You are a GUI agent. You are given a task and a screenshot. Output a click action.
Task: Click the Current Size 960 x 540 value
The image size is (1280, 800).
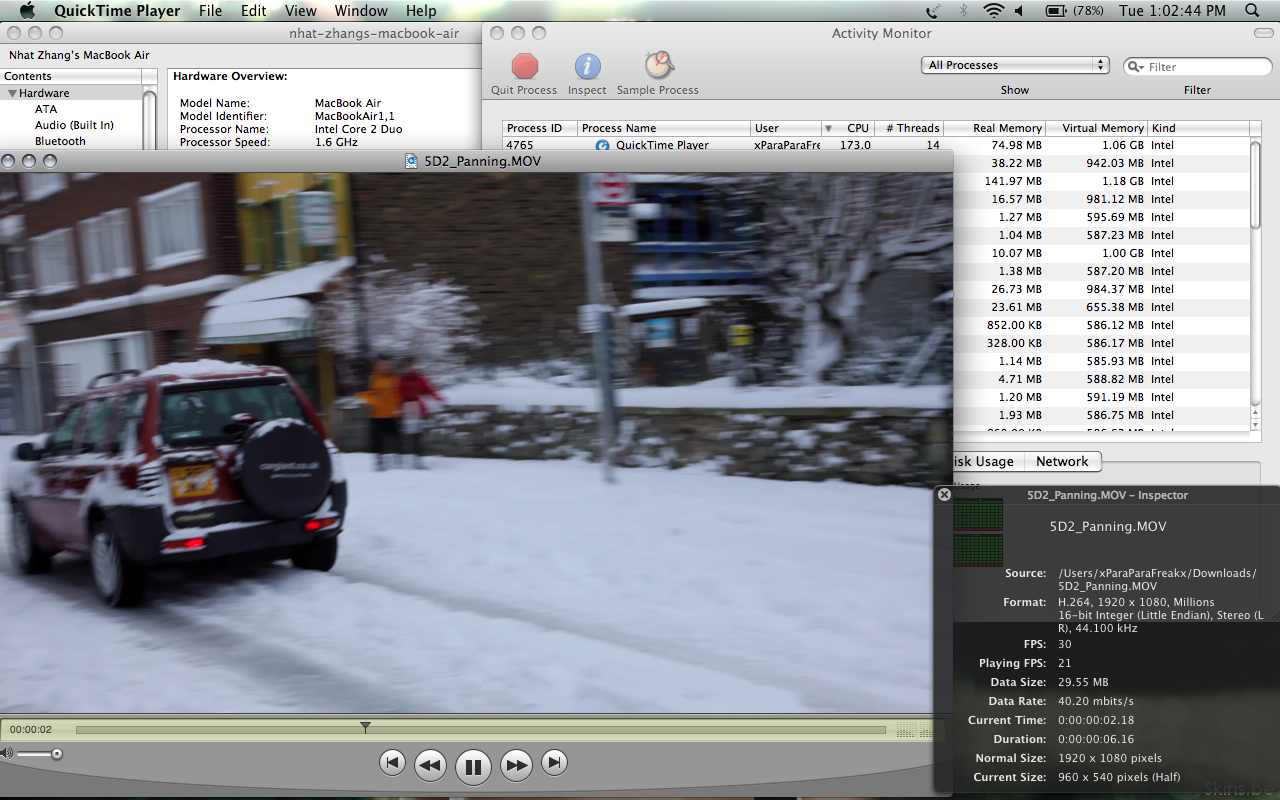pos(1119,777)
